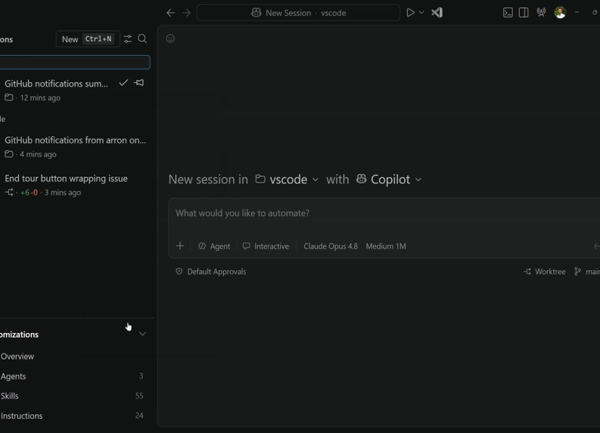Switch the Agent mode selector
600x433 pixels.
214,246
